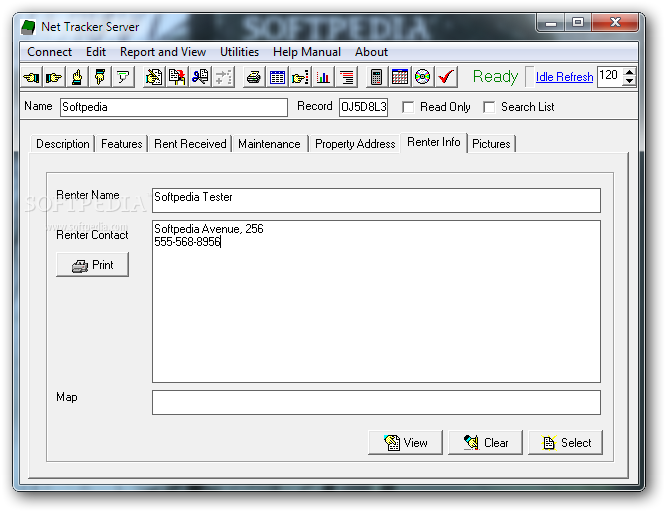Increase the idle refresh value with up arrow
The image size is (666, 512).
[x=629, y=72]
